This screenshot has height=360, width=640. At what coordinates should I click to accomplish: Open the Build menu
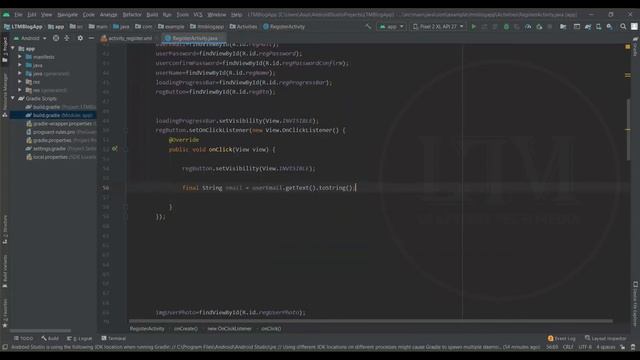coord(152,15)
